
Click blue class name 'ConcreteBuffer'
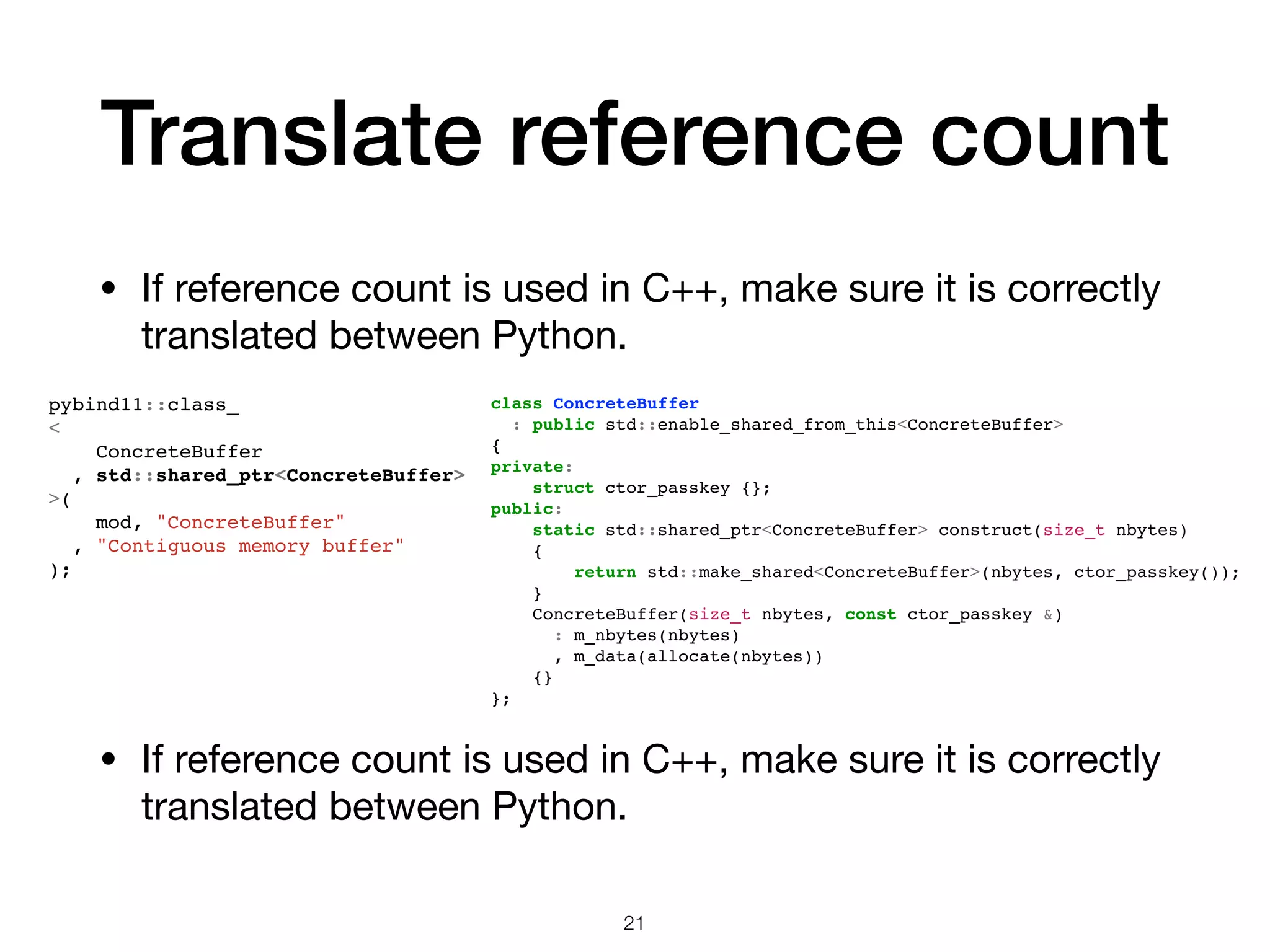click(x=626, y=403)
